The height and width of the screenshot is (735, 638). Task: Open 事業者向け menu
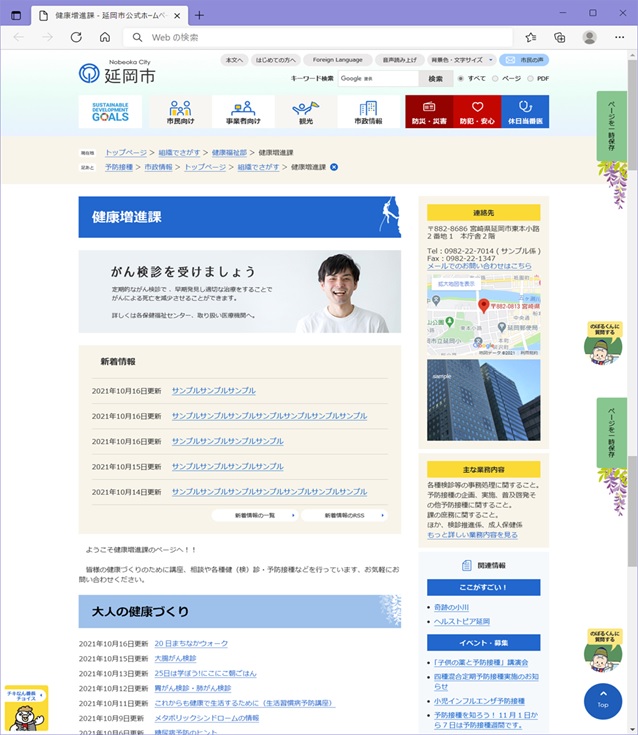tap(243, 112)
